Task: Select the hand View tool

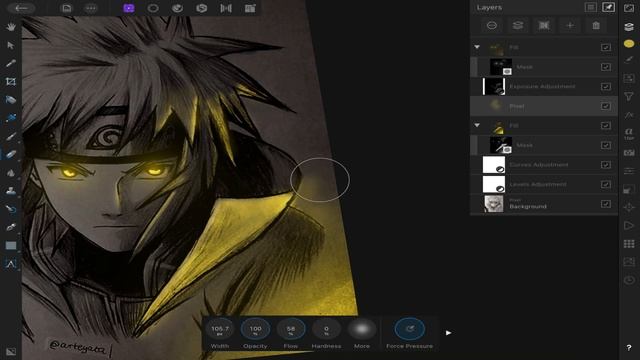Action: point(11,27)
